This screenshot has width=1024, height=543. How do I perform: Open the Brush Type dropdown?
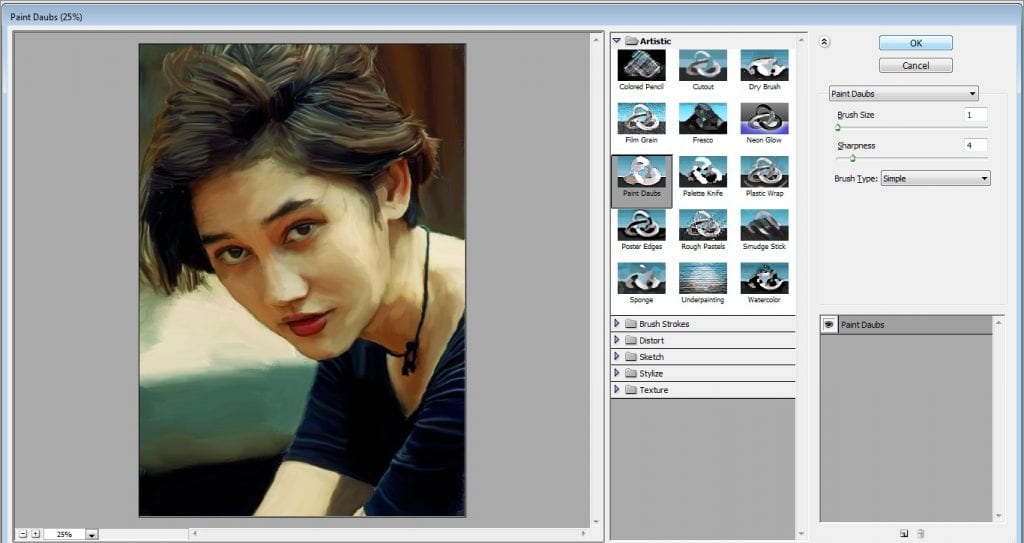coord(935,178)
